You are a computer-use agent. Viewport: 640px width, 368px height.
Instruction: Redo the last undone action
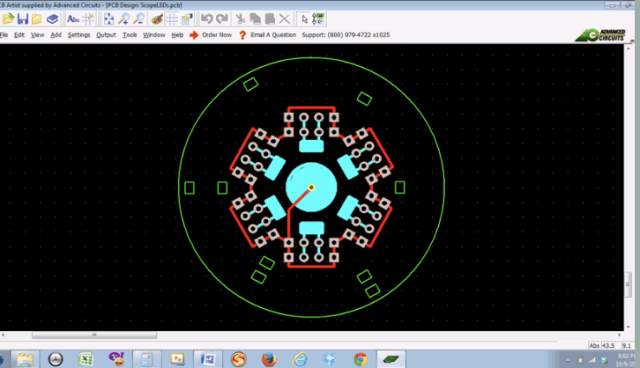[x=222, y=19]
